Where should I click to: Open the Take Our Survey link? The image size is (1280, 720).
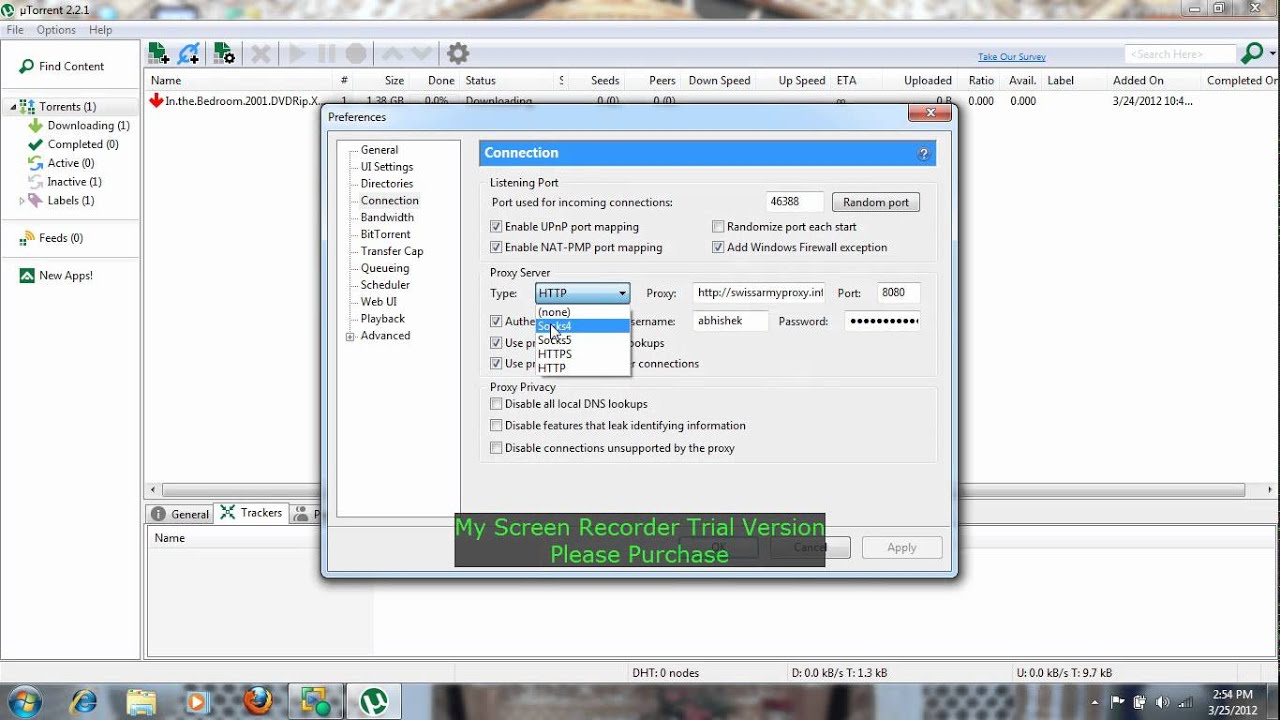click(x=1012, y=57)
